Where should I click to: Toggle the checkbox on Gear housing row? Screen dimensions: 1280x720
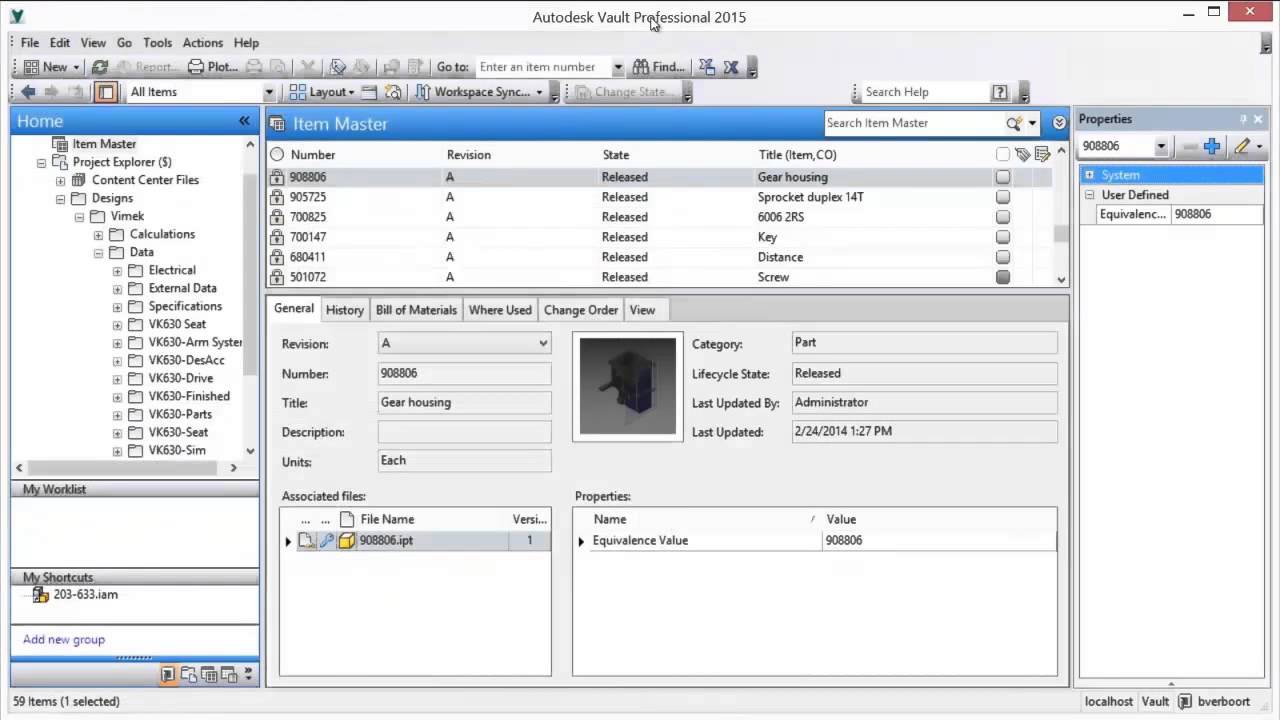1003,177
